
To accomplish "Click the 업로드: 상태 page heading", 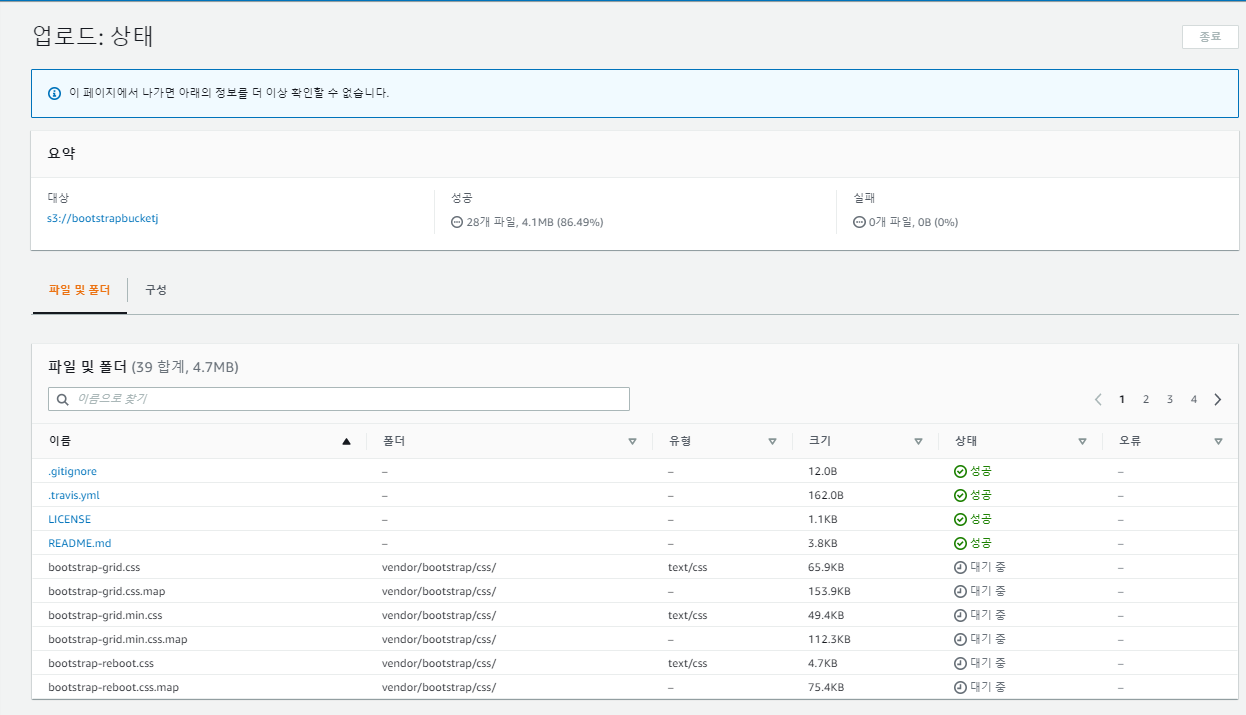I will (93, 36).
